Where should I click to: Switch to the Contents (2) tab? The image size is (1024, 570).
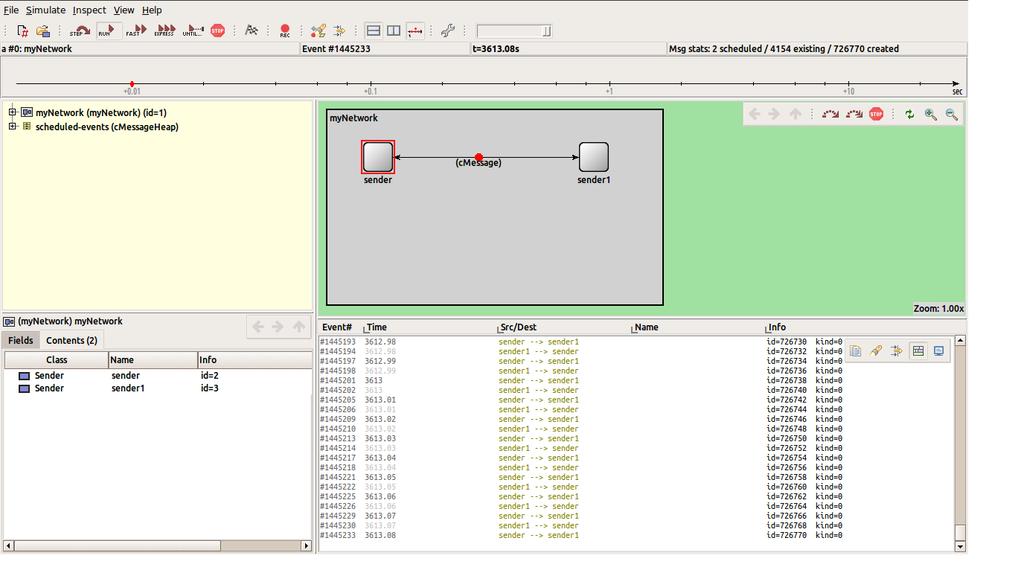coord(72,340)
